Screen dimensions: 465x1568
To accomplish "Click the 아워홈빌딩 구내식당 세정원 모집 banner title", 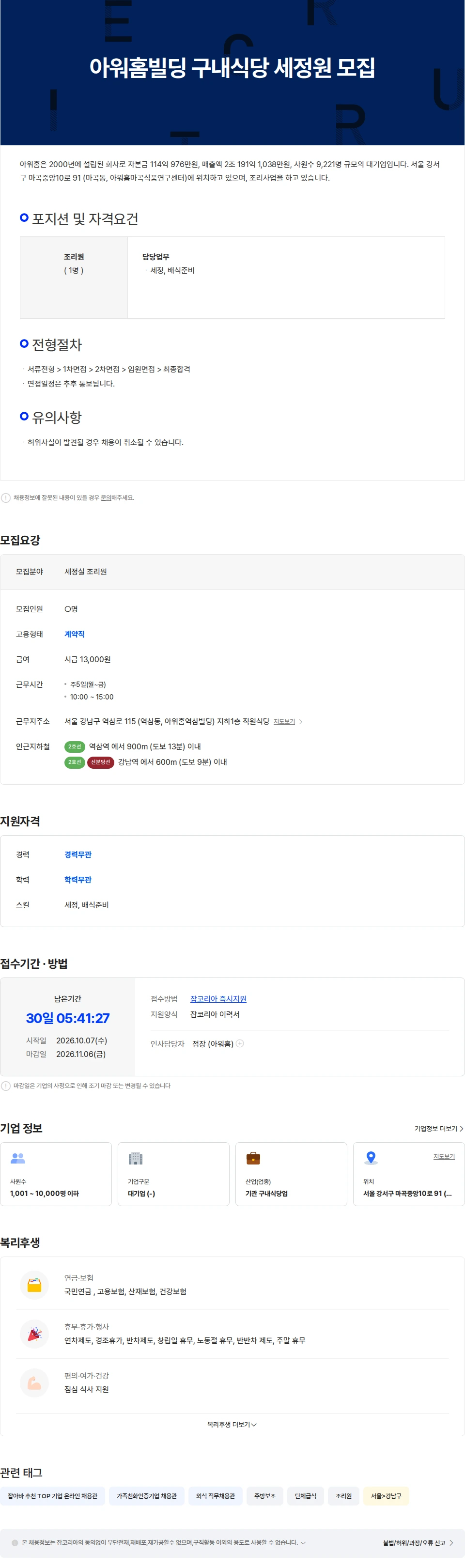I will click(x=232, y=67).
